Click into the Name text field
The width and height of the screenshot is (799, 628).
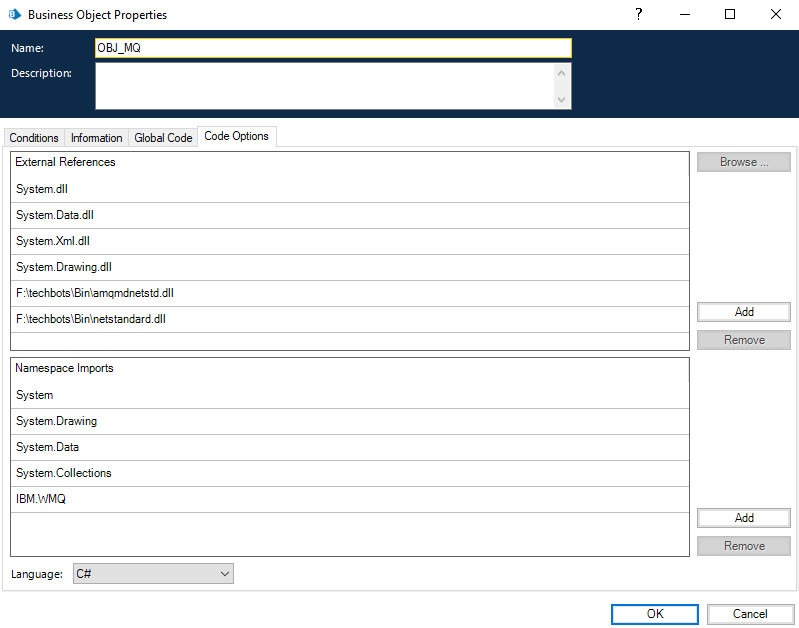click(333, 48)
